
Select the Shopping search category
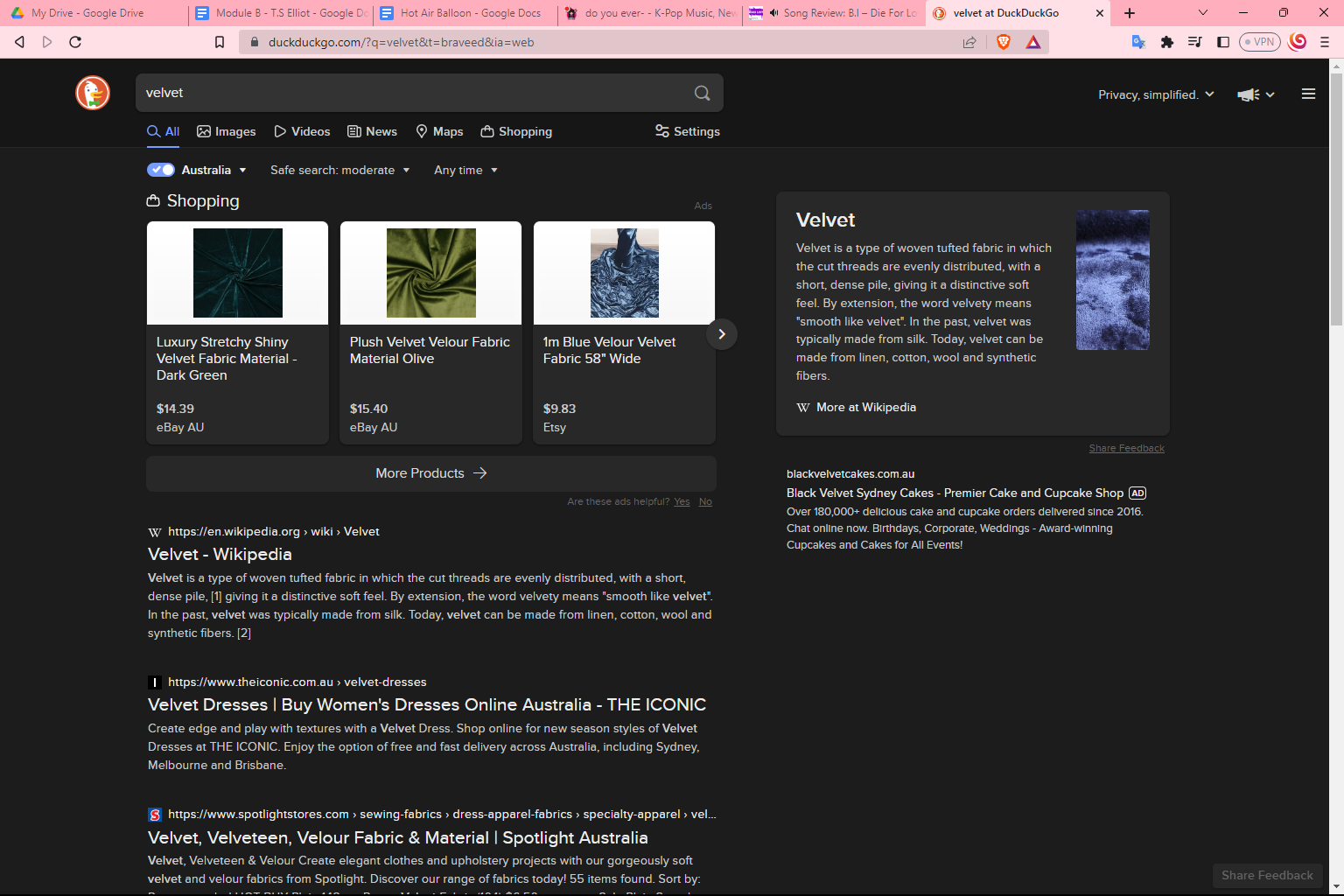[x=516, y=131]
